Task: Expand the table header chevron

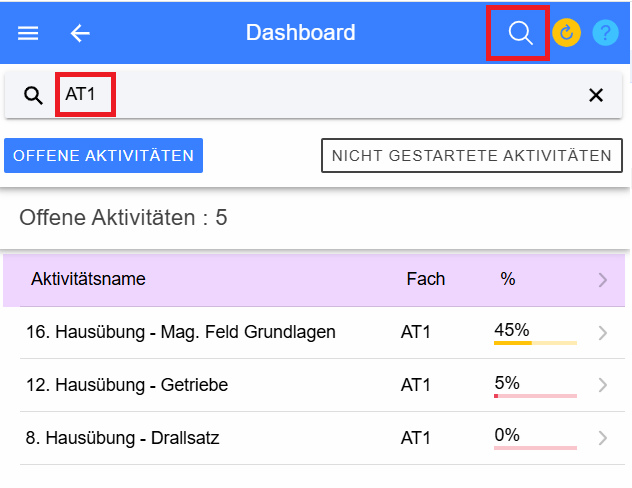Action: (x=602, y=280)
